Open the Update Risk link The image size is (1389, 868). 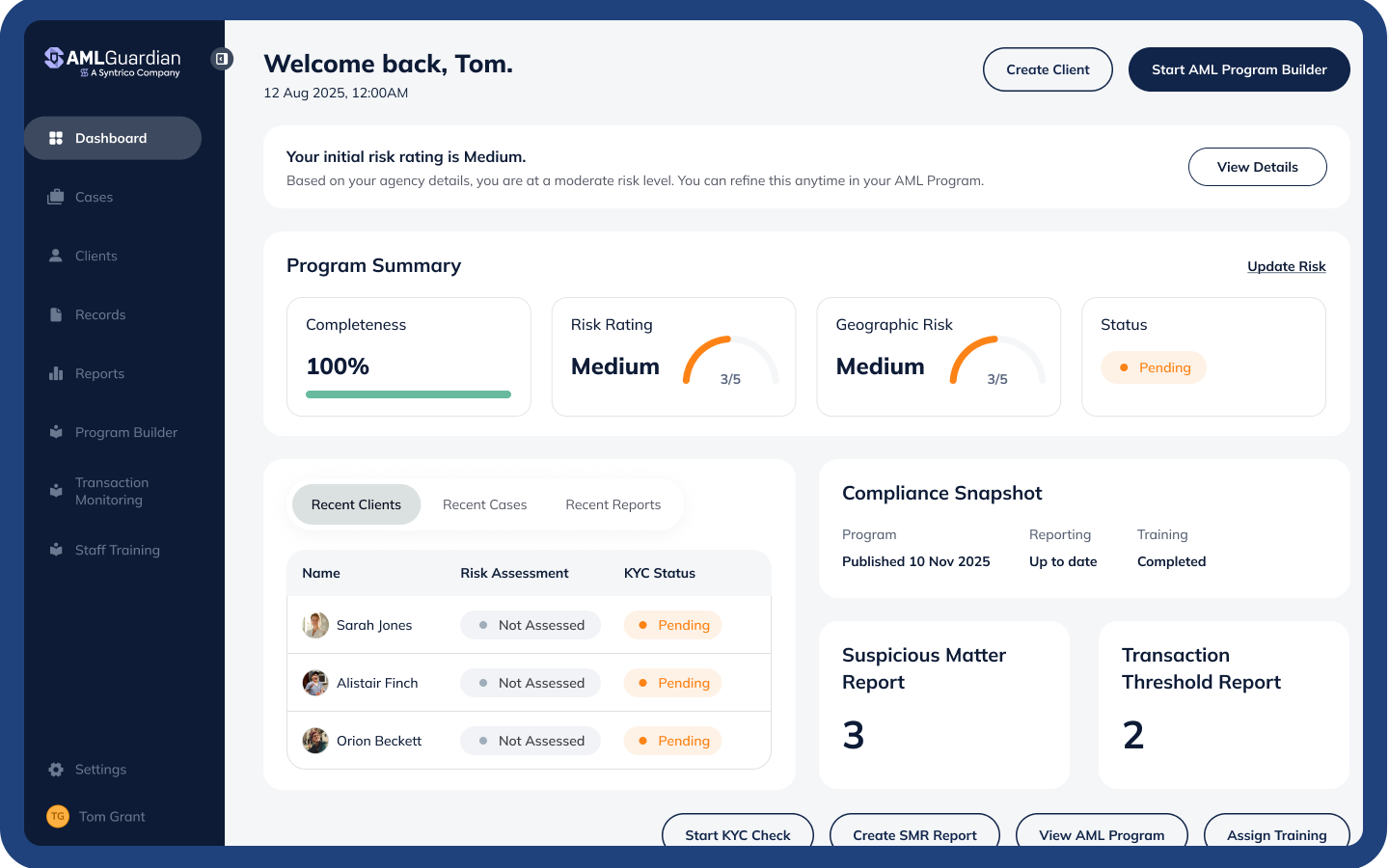[1286, 266]
